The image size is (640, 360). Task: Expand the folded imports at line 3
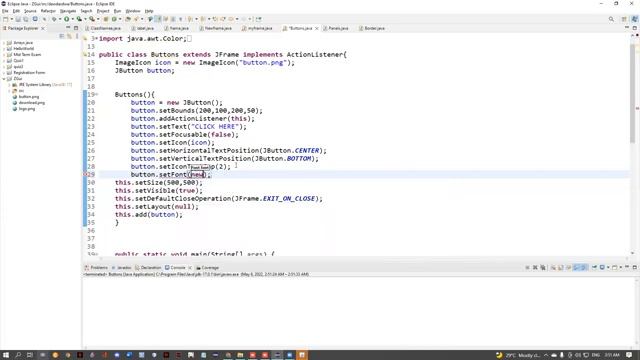tap(97, 39)
